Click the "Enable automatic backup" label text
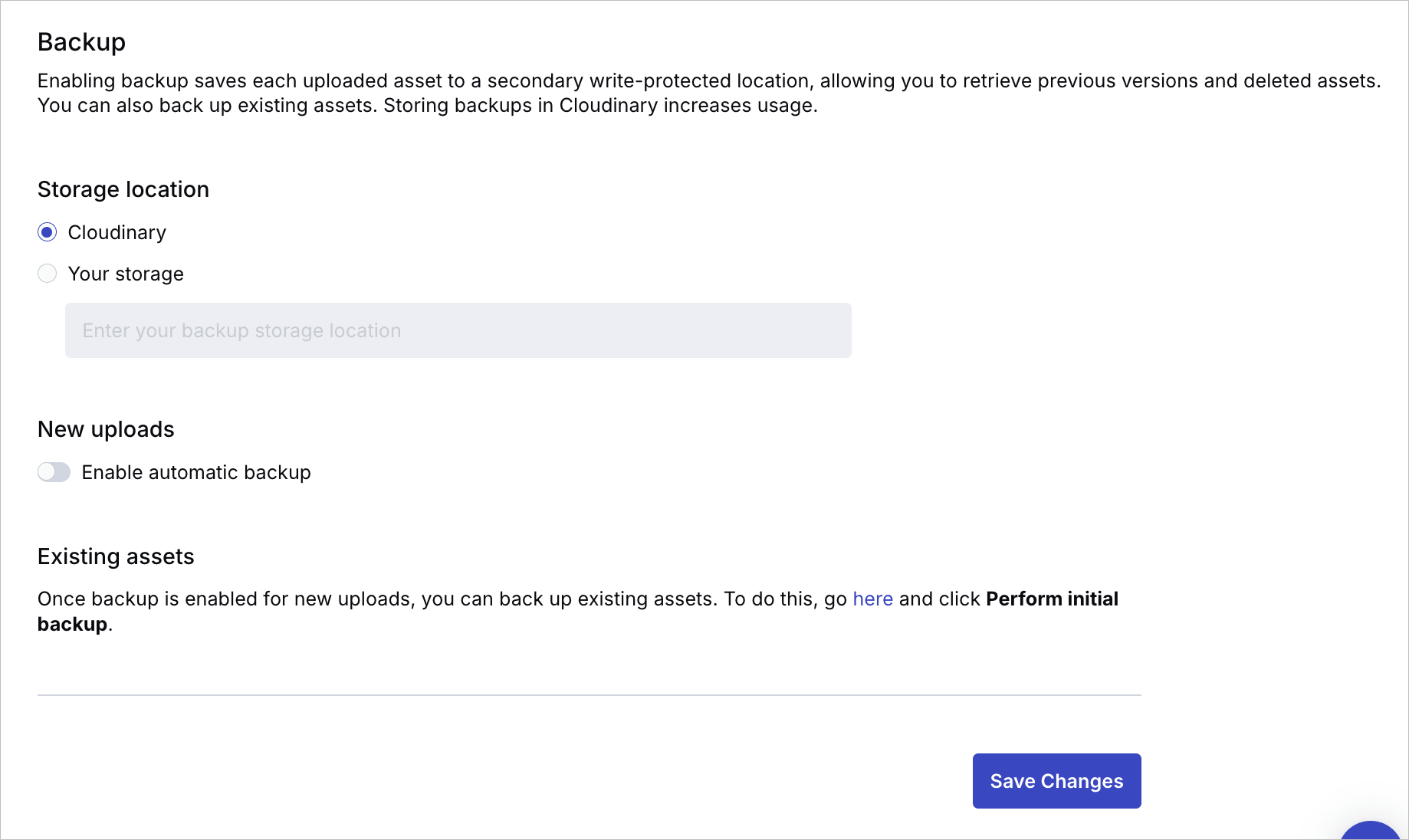This screenshot has height=840, width=1409. click(x=196, y=472)
